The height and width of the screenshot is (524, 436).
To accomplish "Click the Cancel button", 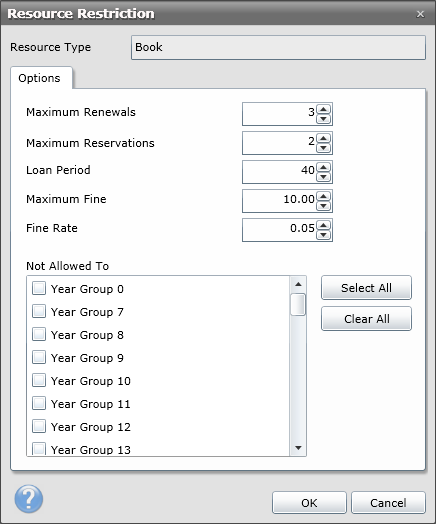I will click(x=388, y=503).
